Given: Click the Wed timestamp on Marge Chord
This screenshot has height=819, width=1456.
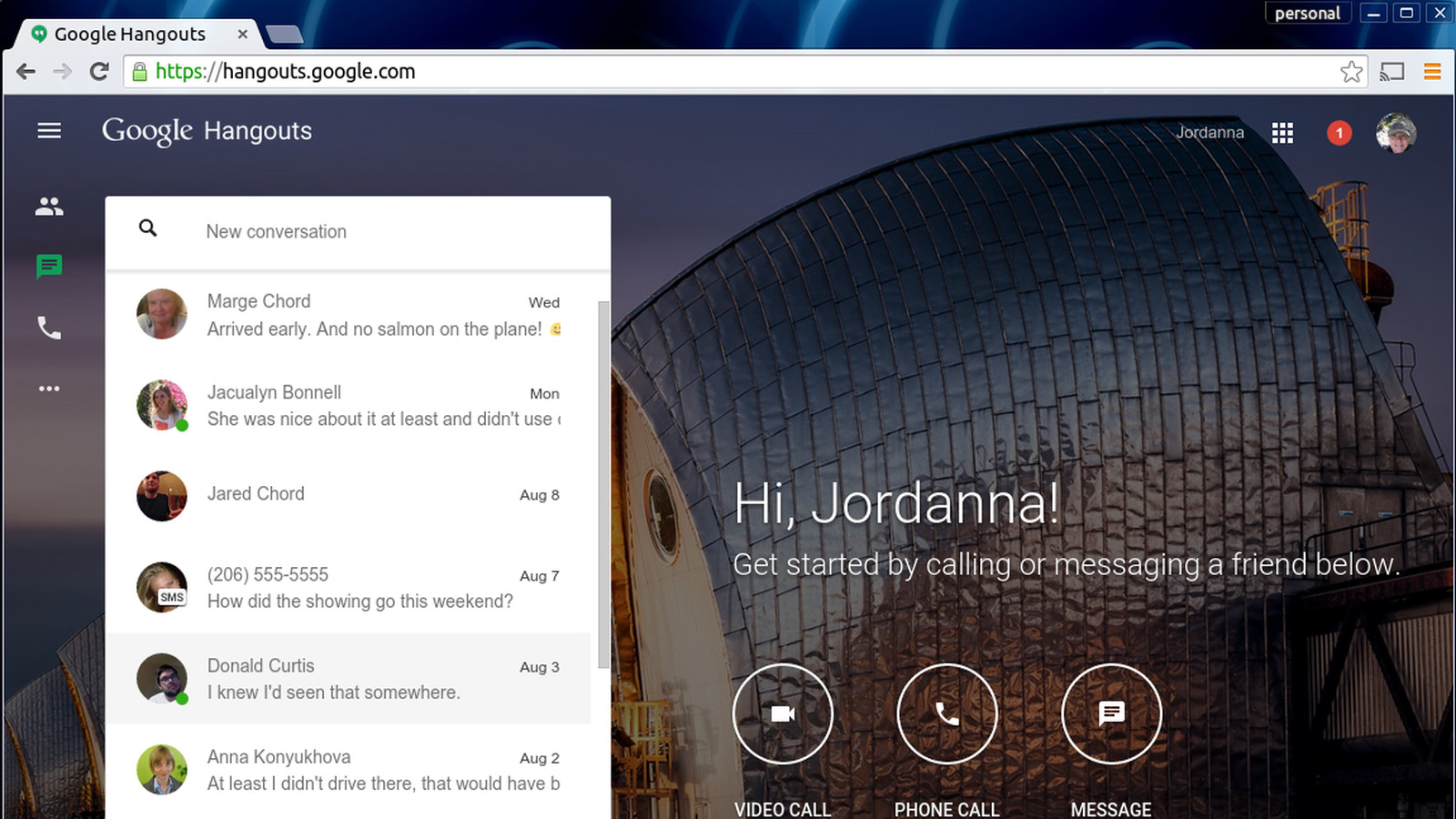Looking at the screenshot, I should [x=544, y=303].
